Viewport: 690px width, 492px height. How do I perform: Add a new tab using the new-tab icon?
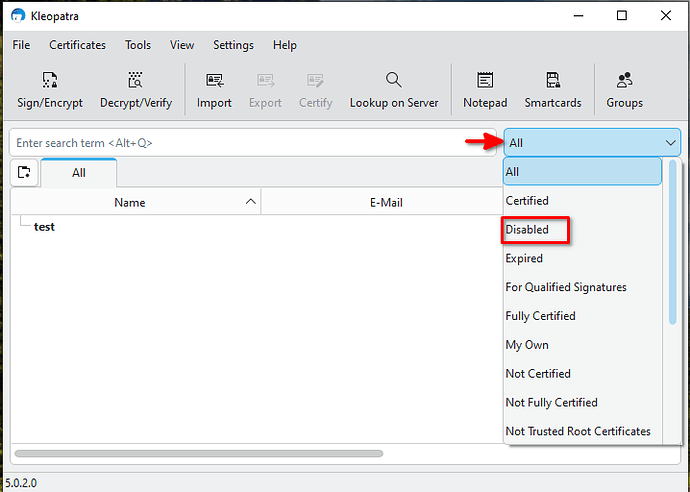pos(24,172)
